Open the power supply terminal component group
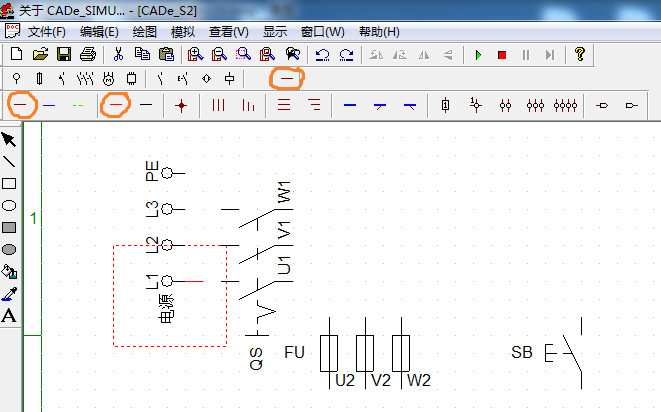 [16, 78]
